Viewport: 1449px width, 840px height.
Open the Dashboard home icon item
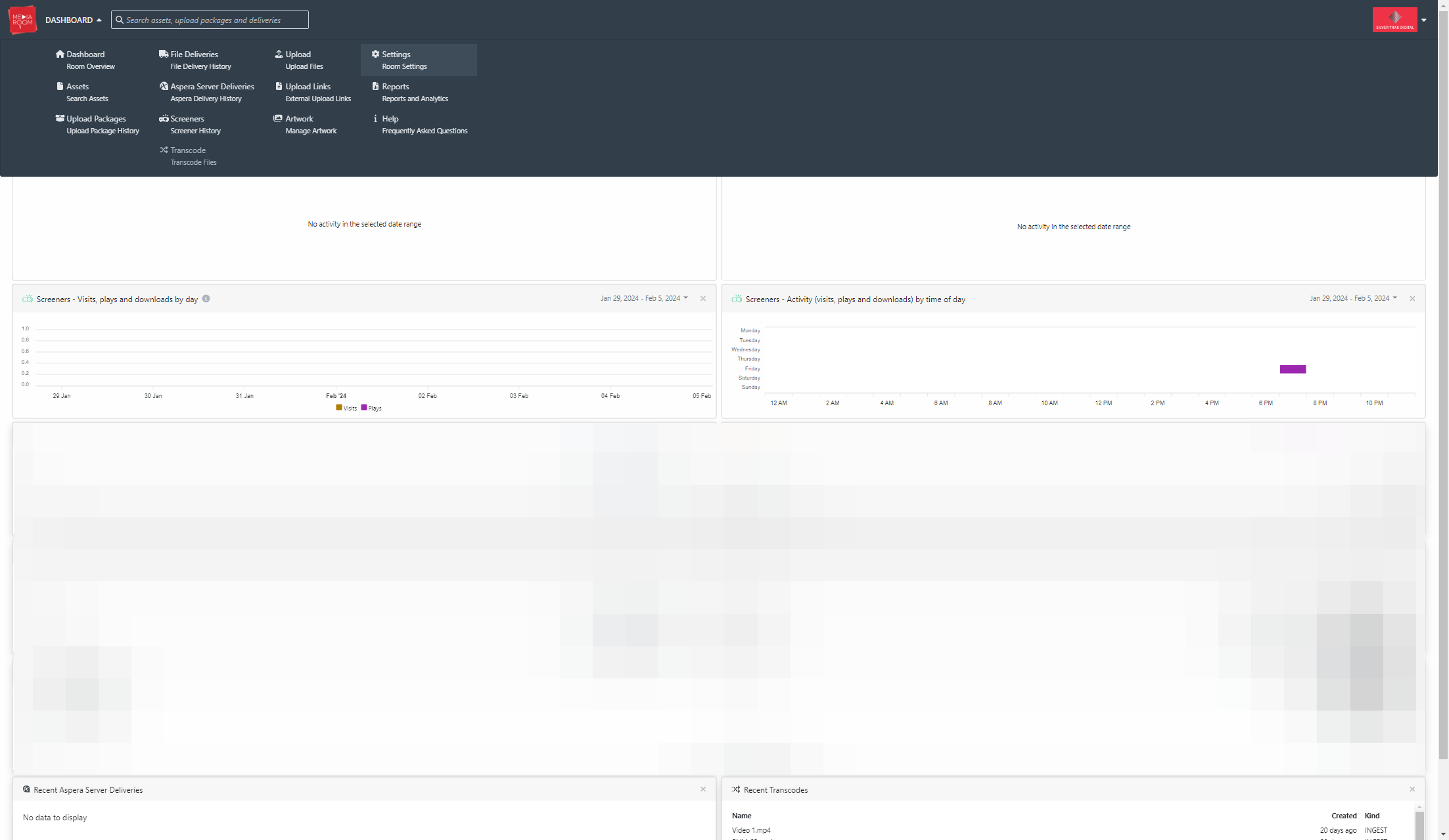tap(60, 54)
